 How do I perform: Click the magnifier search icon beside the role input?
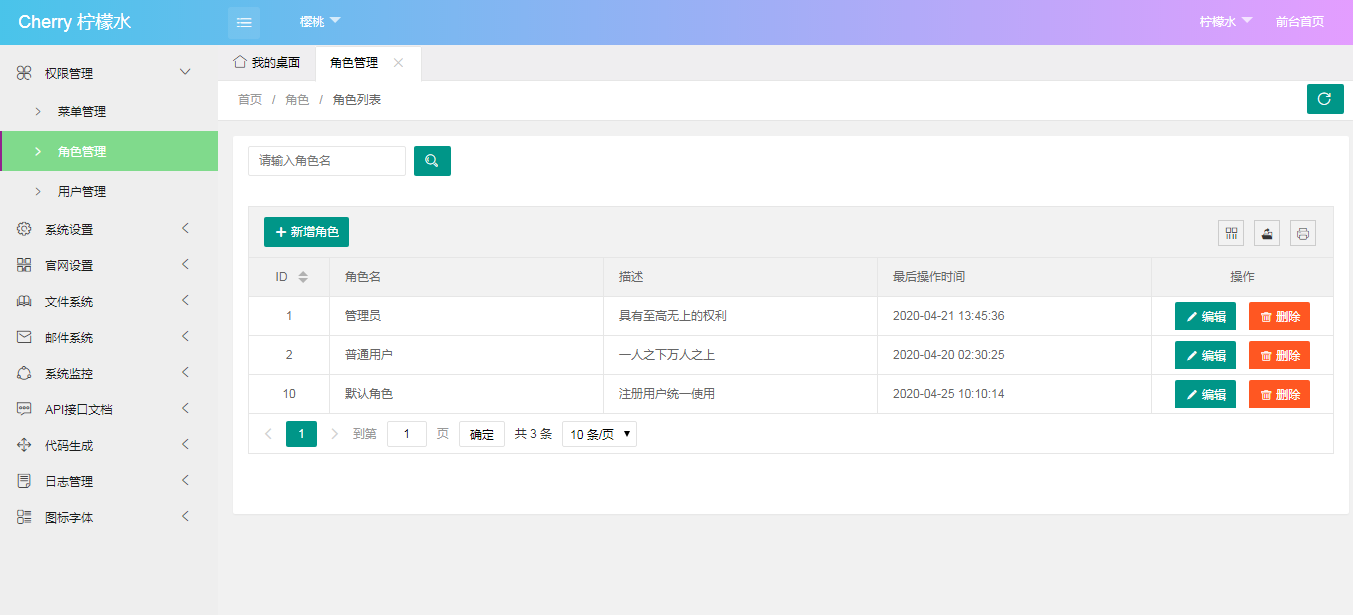432,160
